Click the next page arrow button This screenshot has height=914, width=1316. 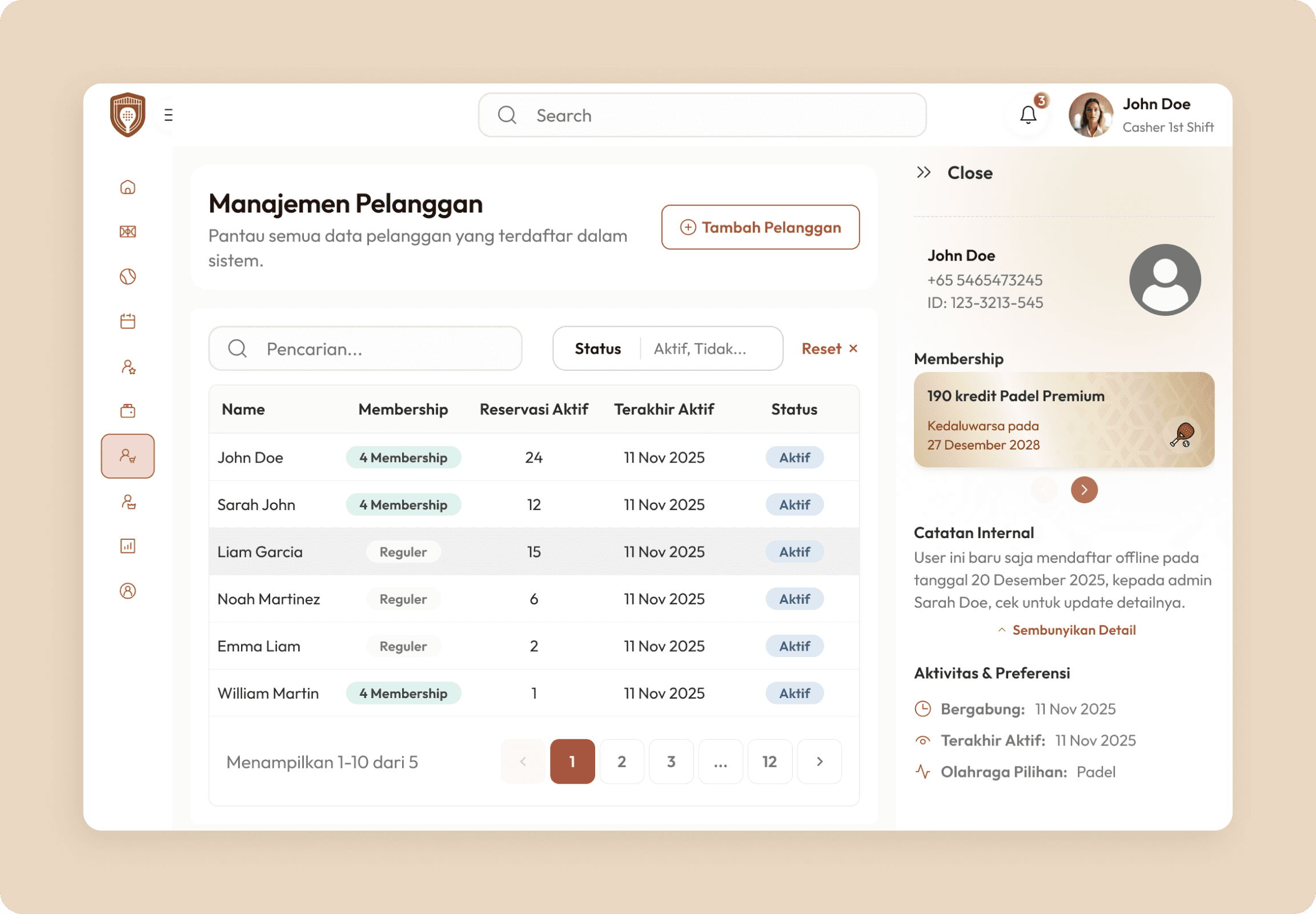(x=819, y=761)
